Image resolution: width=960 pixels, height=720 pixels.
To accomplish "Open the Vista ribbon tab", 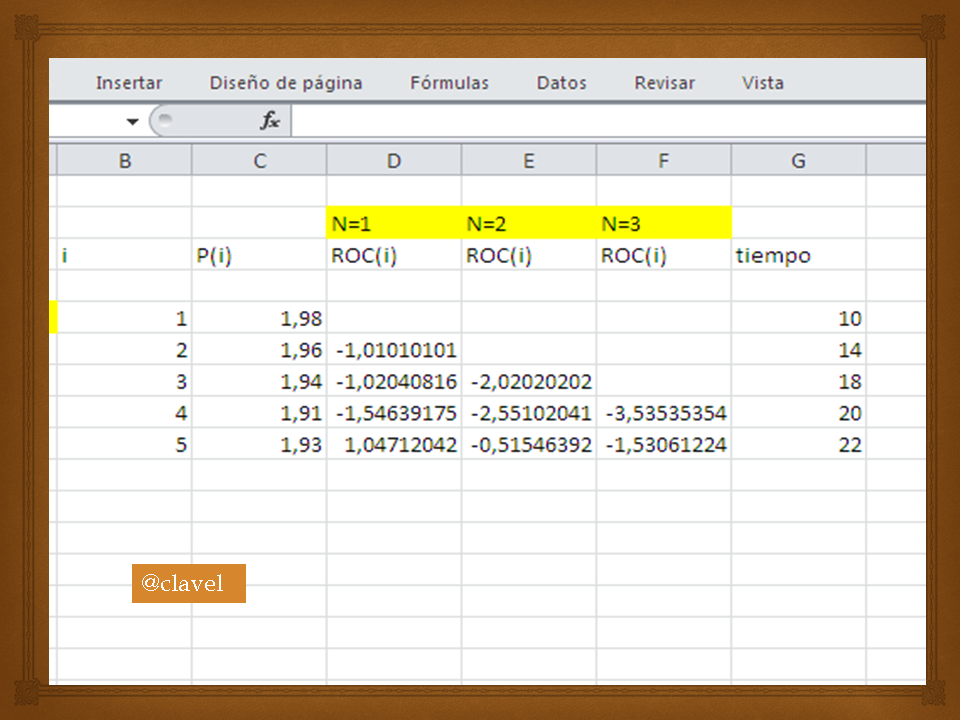I will click(763, 83).
